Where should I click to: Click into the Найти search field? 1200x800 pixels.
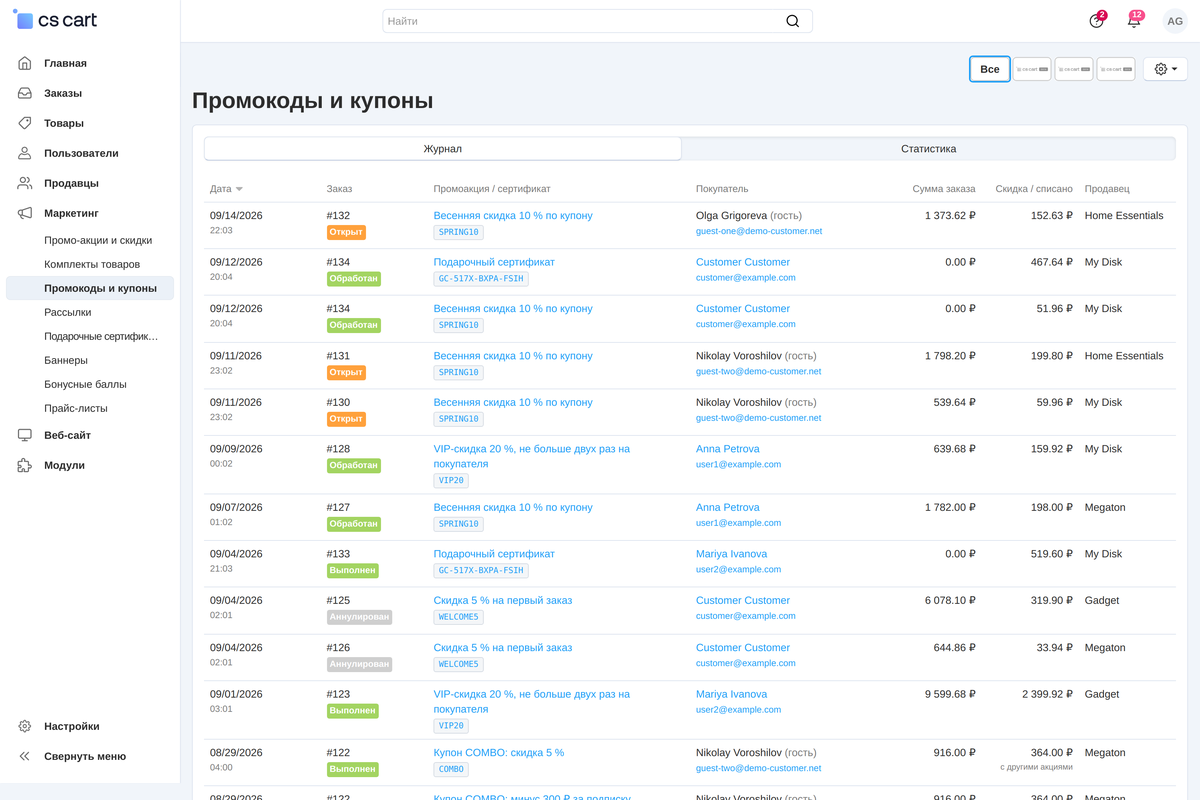click(598, 21)
